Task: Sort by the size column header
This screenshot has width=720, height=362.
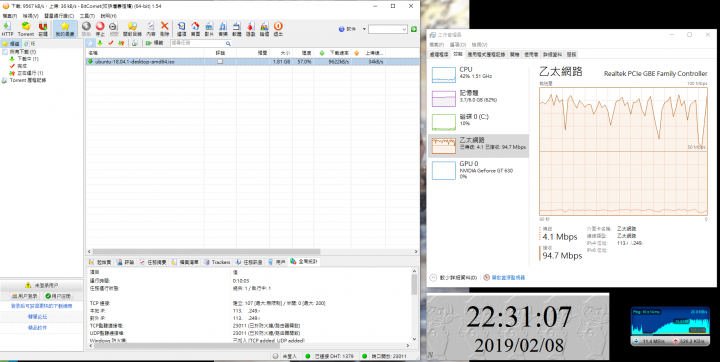Action: (x=280, y=53)
